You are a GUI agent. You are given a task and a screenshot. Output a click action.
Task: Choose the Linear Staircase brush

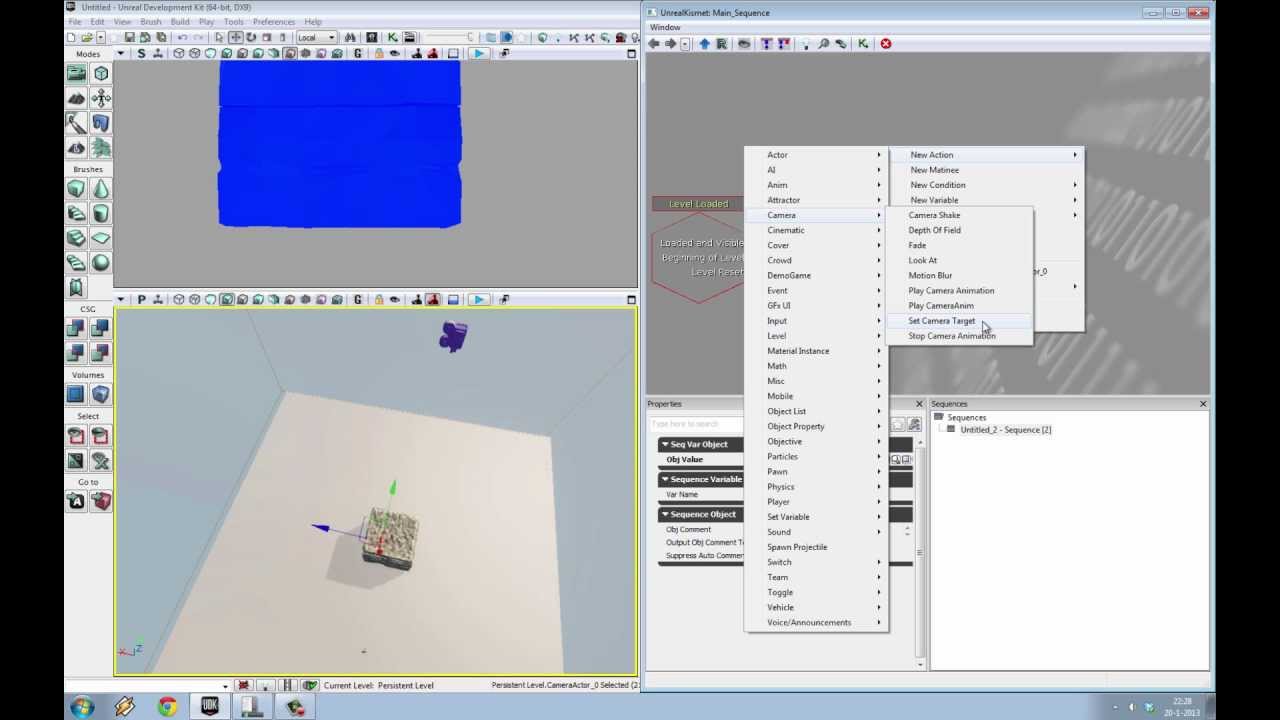click(x=76, y=238)
